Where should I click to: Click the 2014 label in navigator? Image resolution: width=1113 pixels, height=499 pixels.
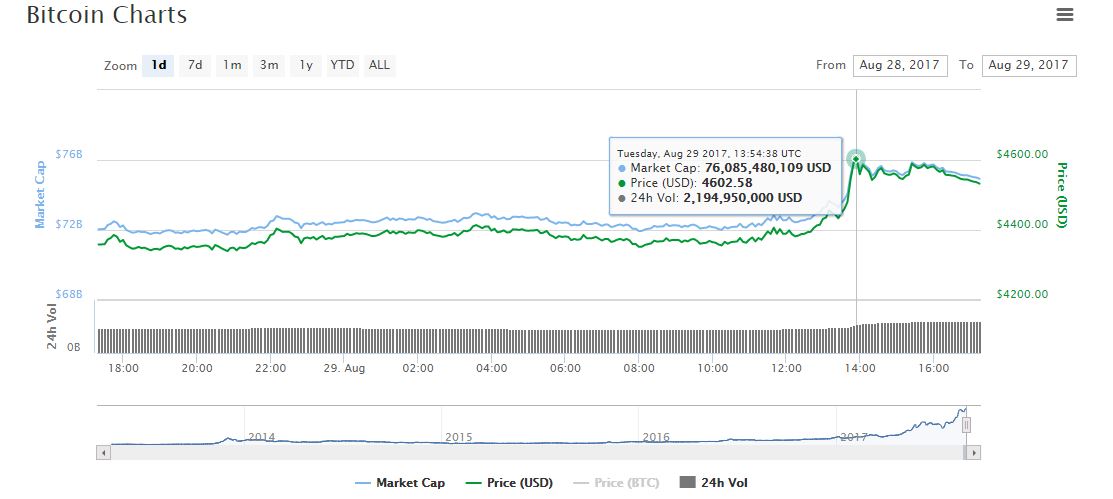261,437
